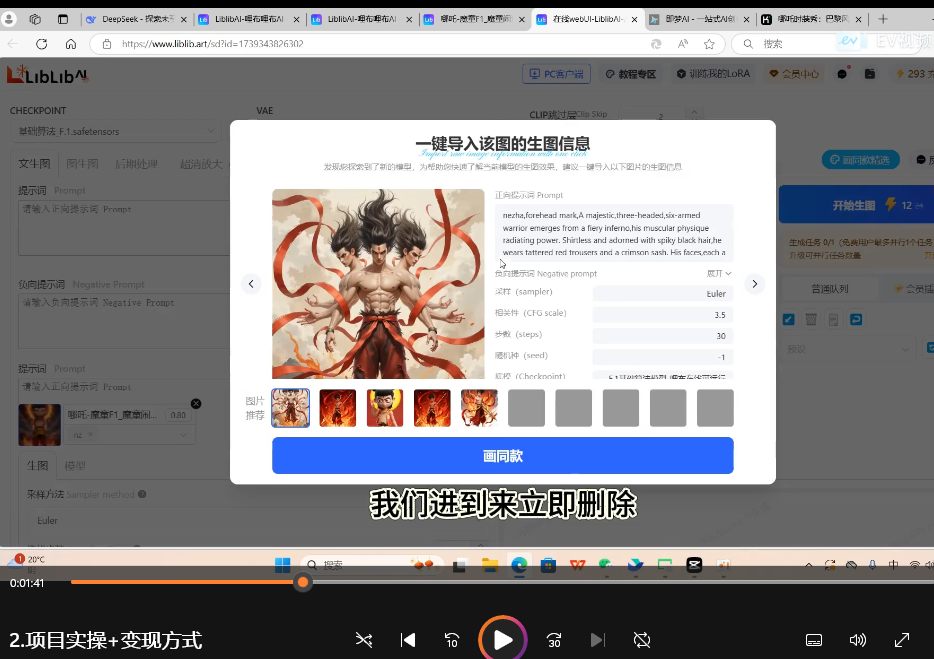Click the blue return arrow icon
934x659 pixels.
(x=856, y=319)
